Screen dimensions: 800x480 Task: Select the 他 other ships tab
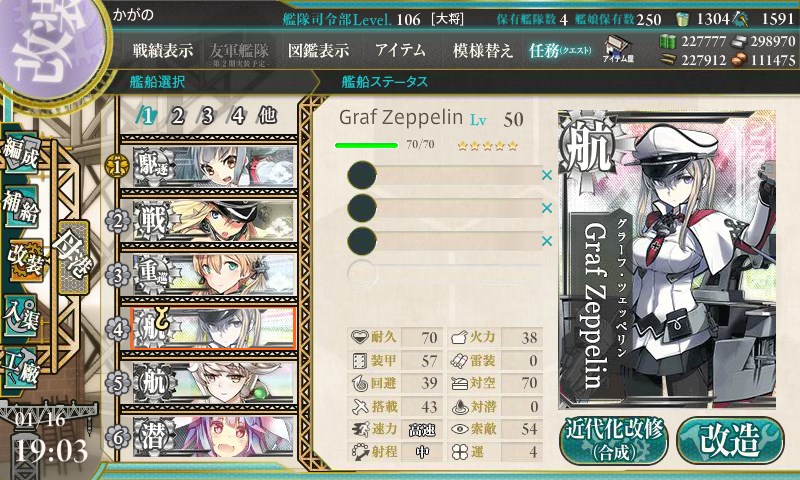pyautogui.click(x=267, y=116)
